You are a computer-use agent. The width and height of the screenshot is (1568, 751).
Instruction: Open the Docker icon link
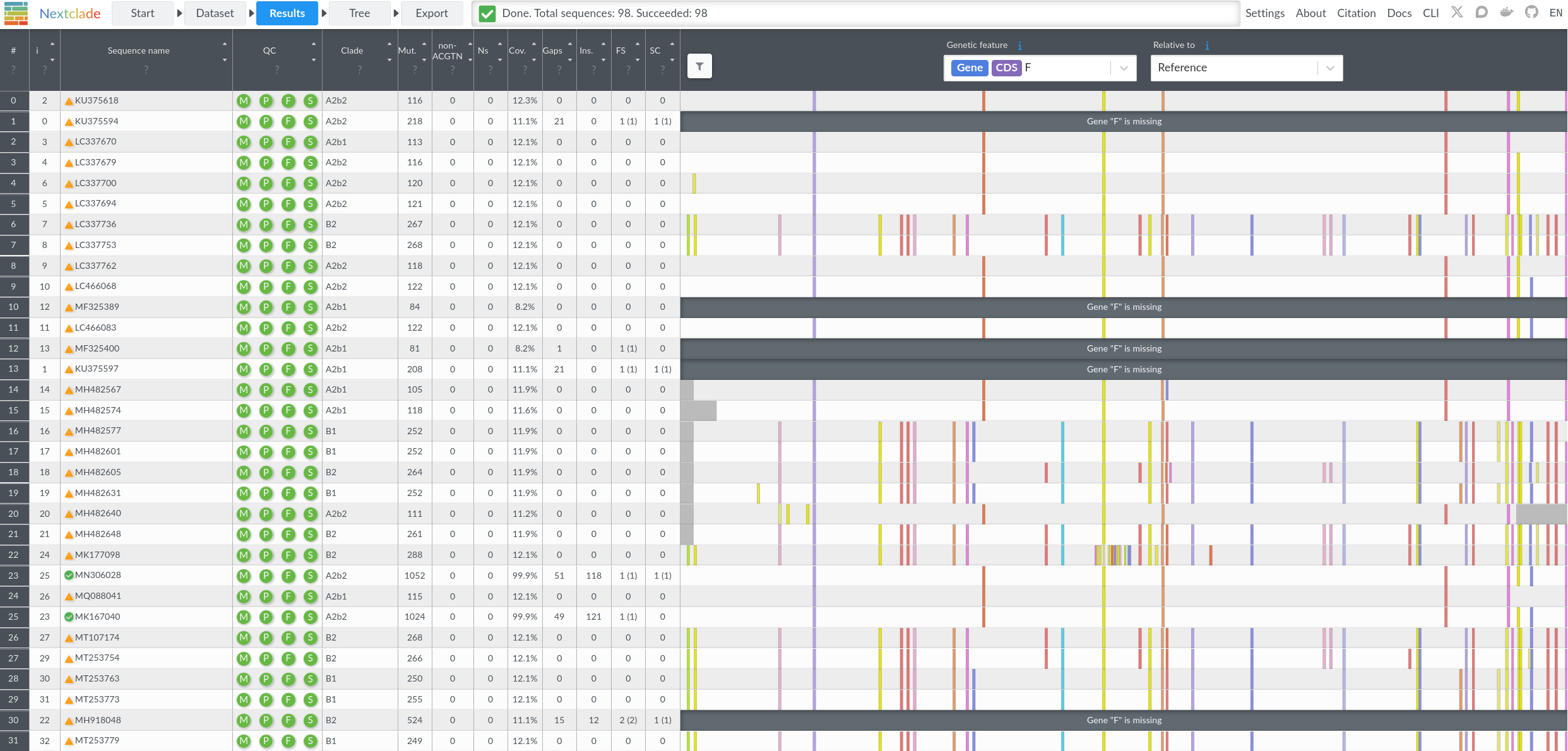tap(1507, 13)
